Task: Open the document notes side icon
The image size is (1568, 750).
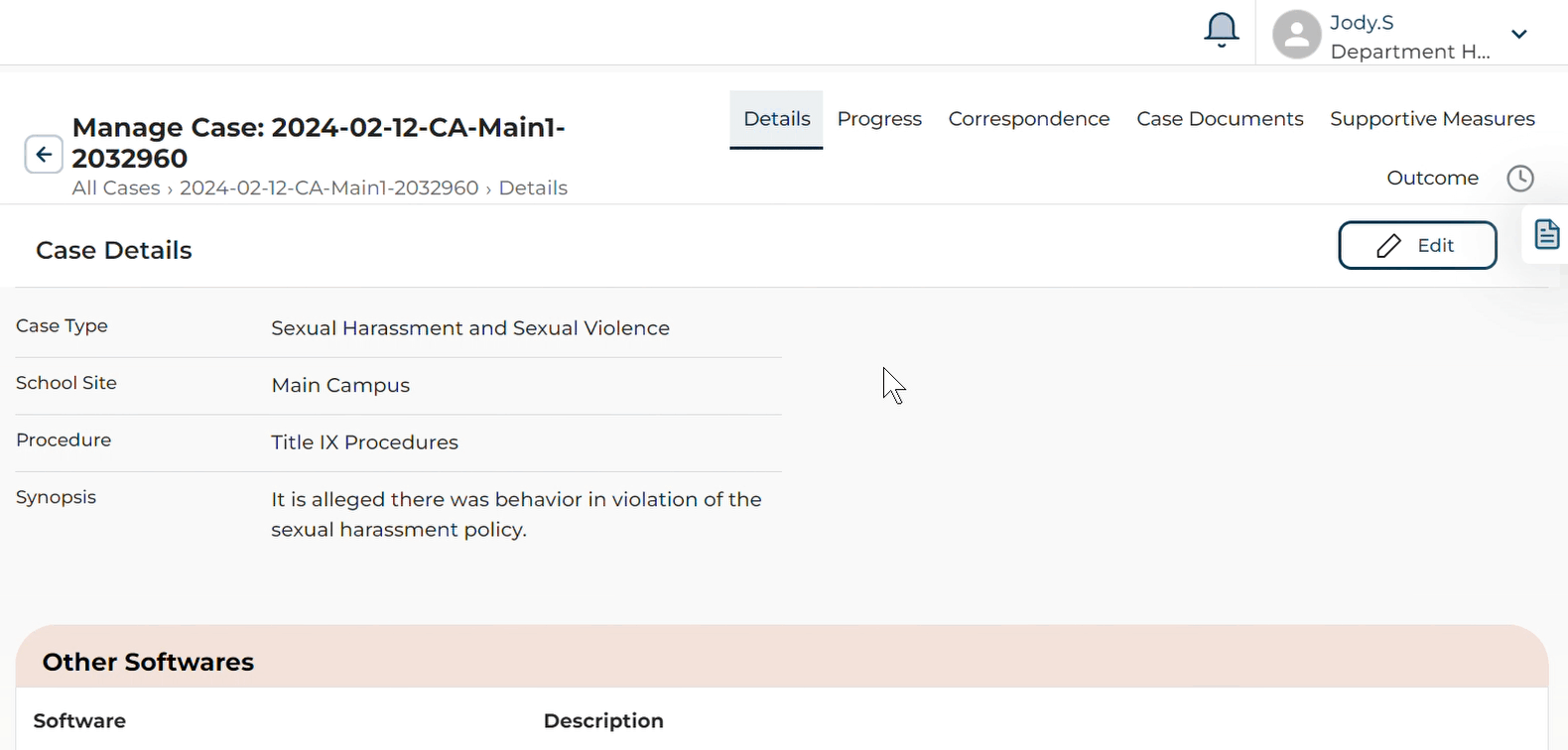Action: 1546,235
